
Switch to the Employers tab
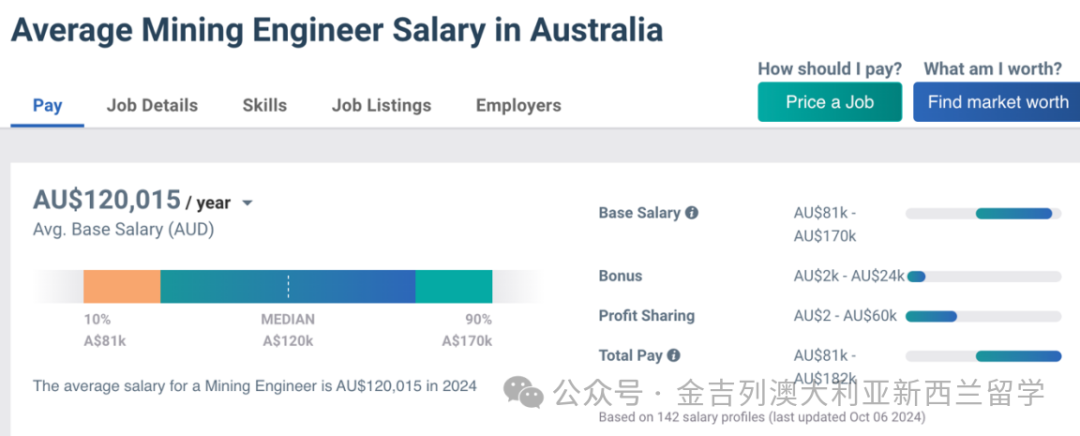pos(519,105)
